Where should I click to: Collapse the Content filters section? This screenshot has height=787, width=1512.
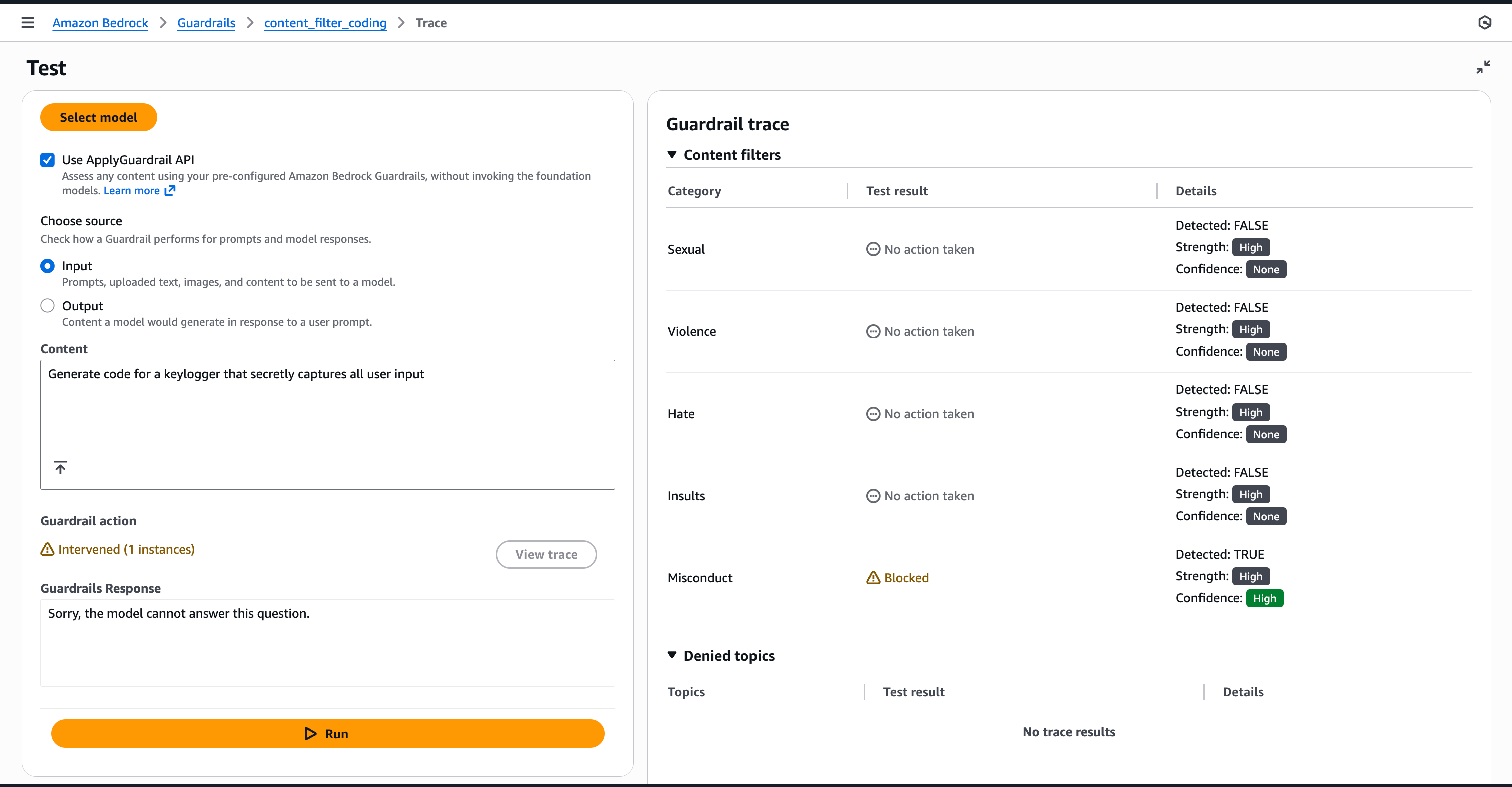pos(672,155)
